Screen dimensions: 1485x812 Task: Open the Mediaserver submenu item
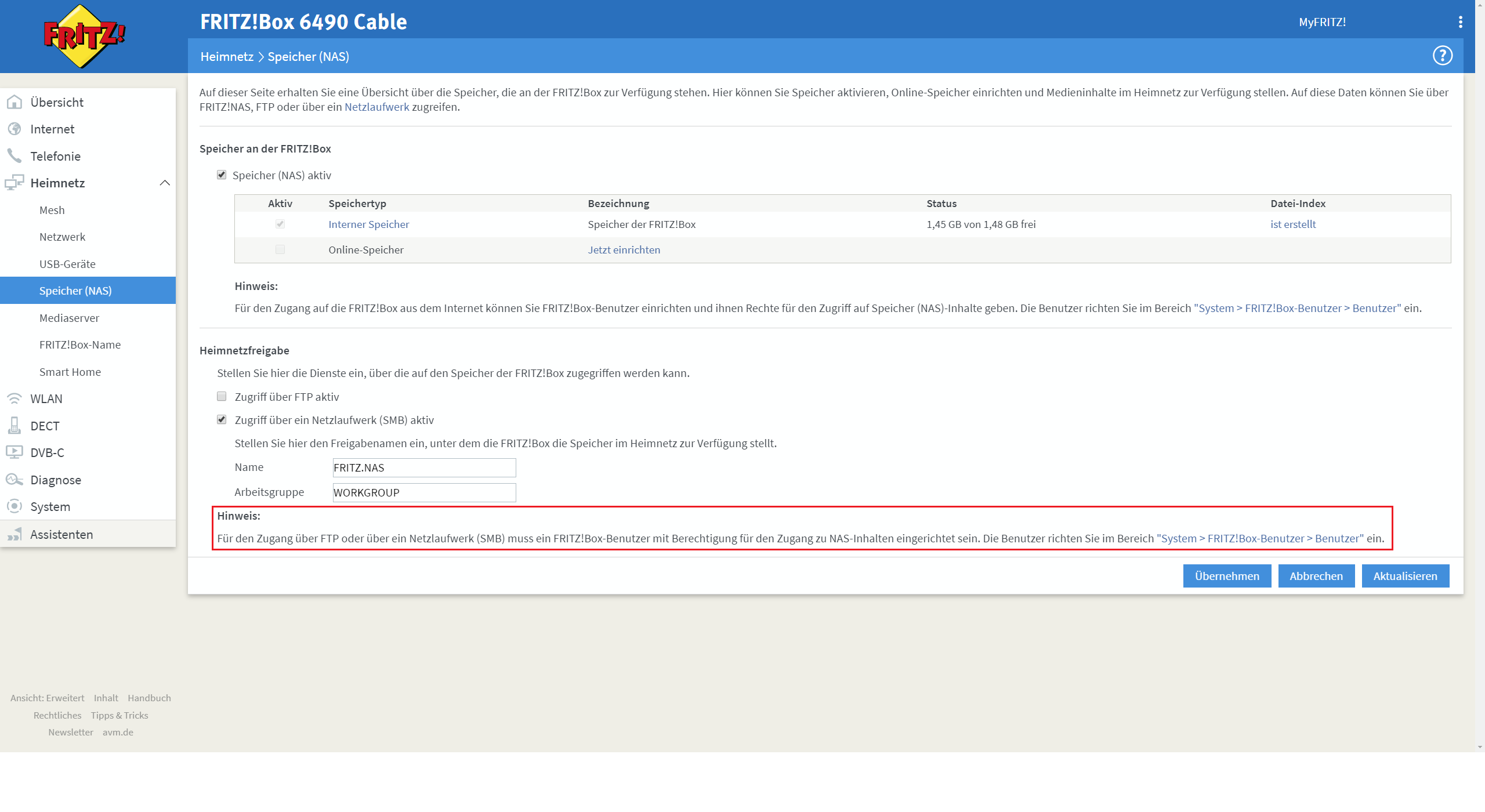pyautogui.click(x=69, y=318)
